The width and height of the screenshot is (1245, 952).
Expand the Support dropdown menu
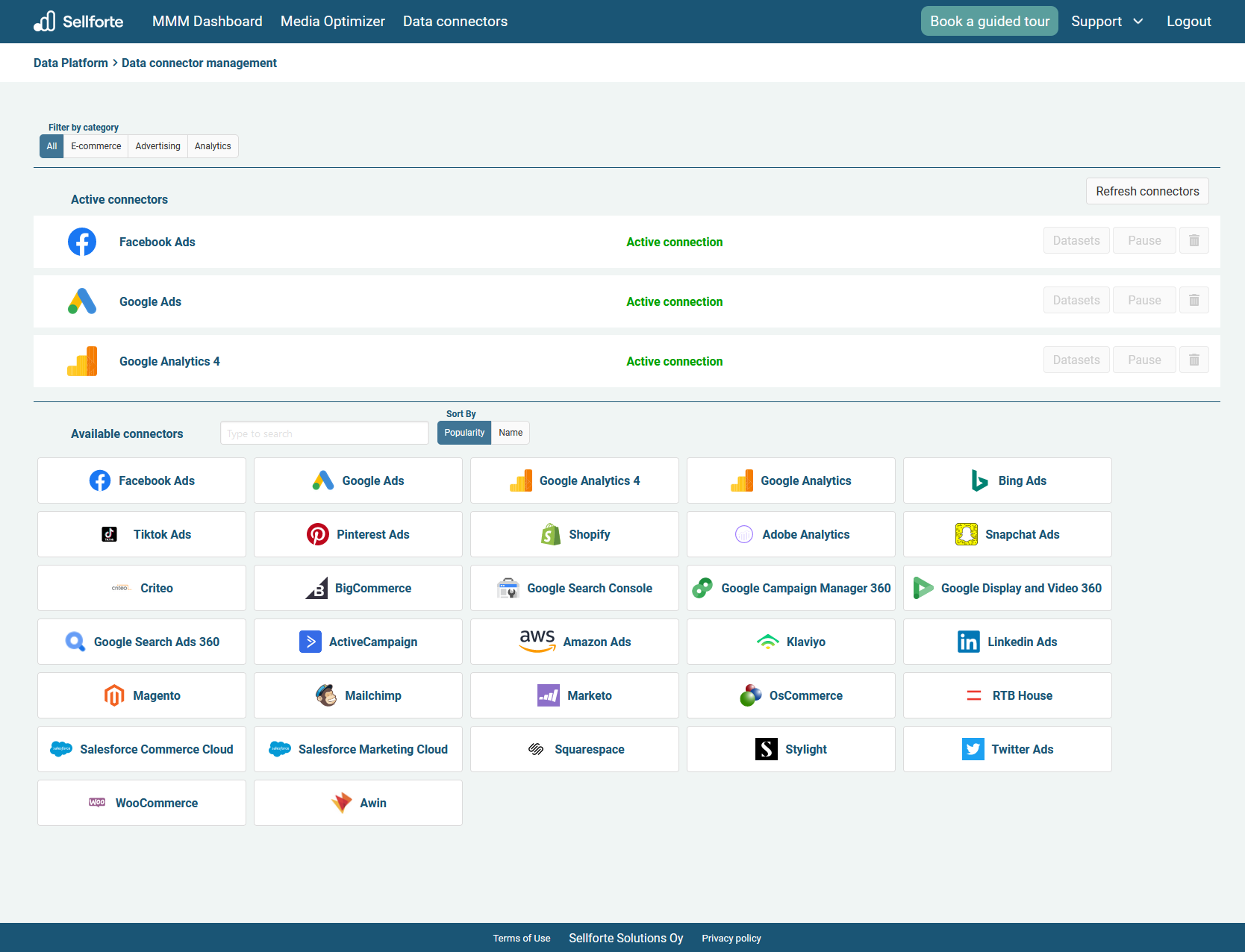coord(1106,22)
